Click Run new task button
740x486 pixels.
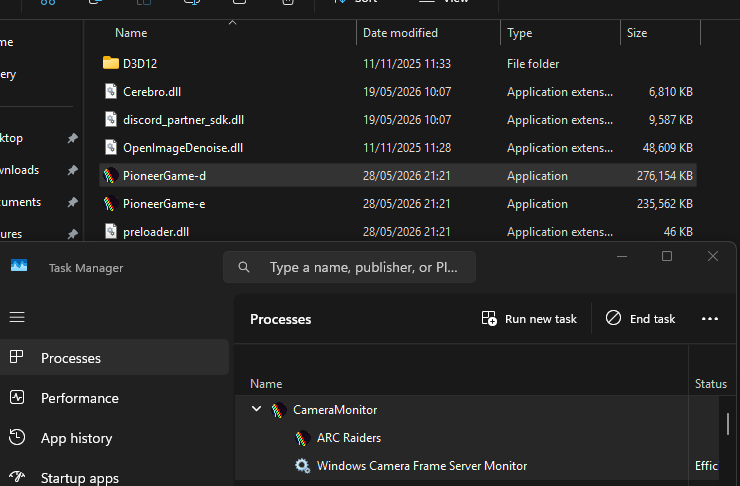pos(529,319)
